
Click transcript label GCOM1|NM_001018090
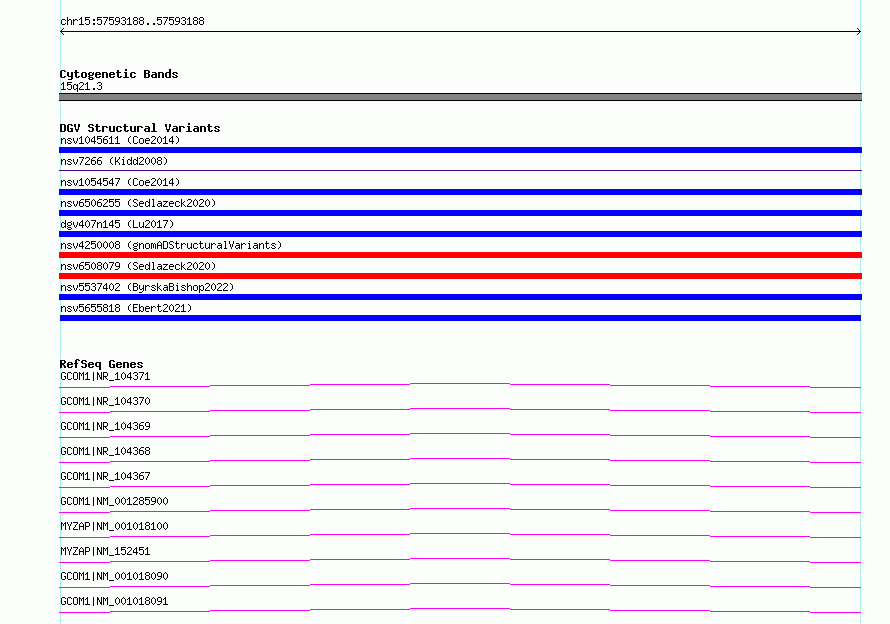coord(114,576)
